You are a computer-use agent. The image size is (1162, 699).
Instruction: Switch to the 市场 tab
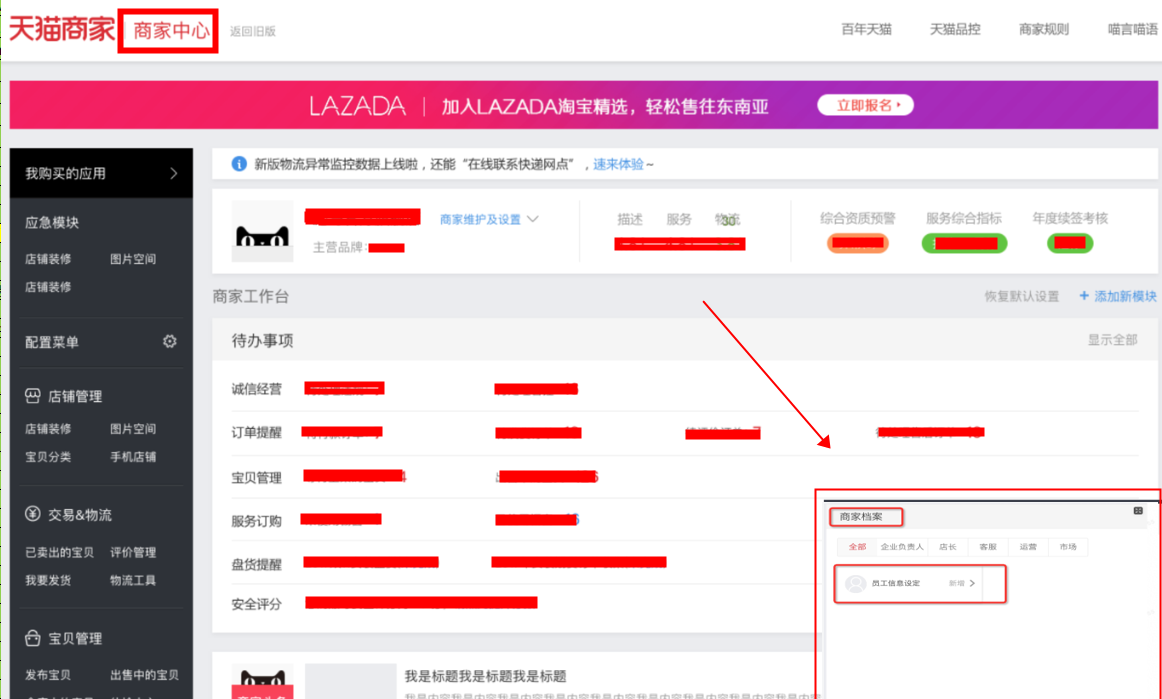tap(1068, 546)
